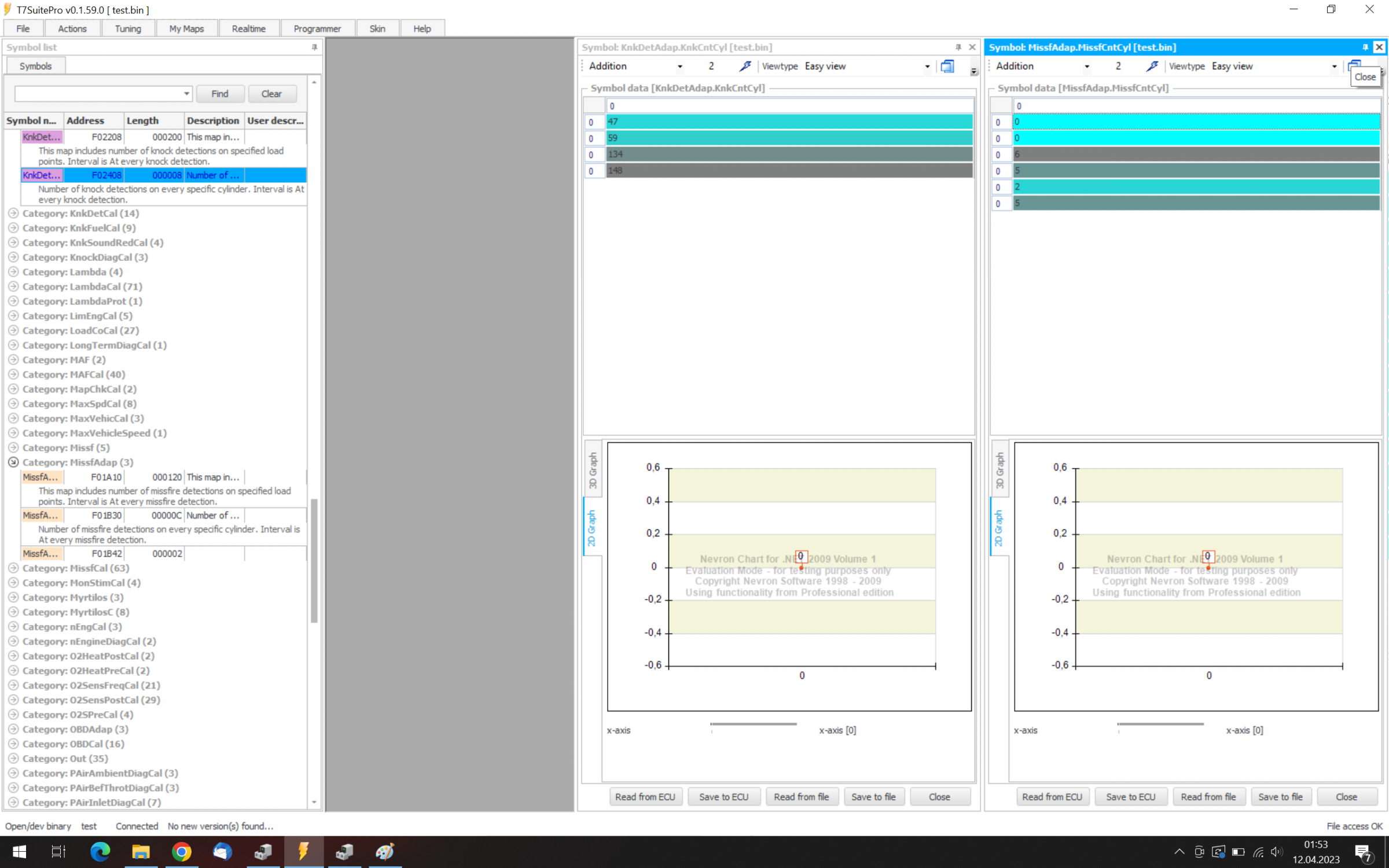Collapse the Category: MissfAdap group
Screen dimensions: 1389x868
(x=13, y=462)
